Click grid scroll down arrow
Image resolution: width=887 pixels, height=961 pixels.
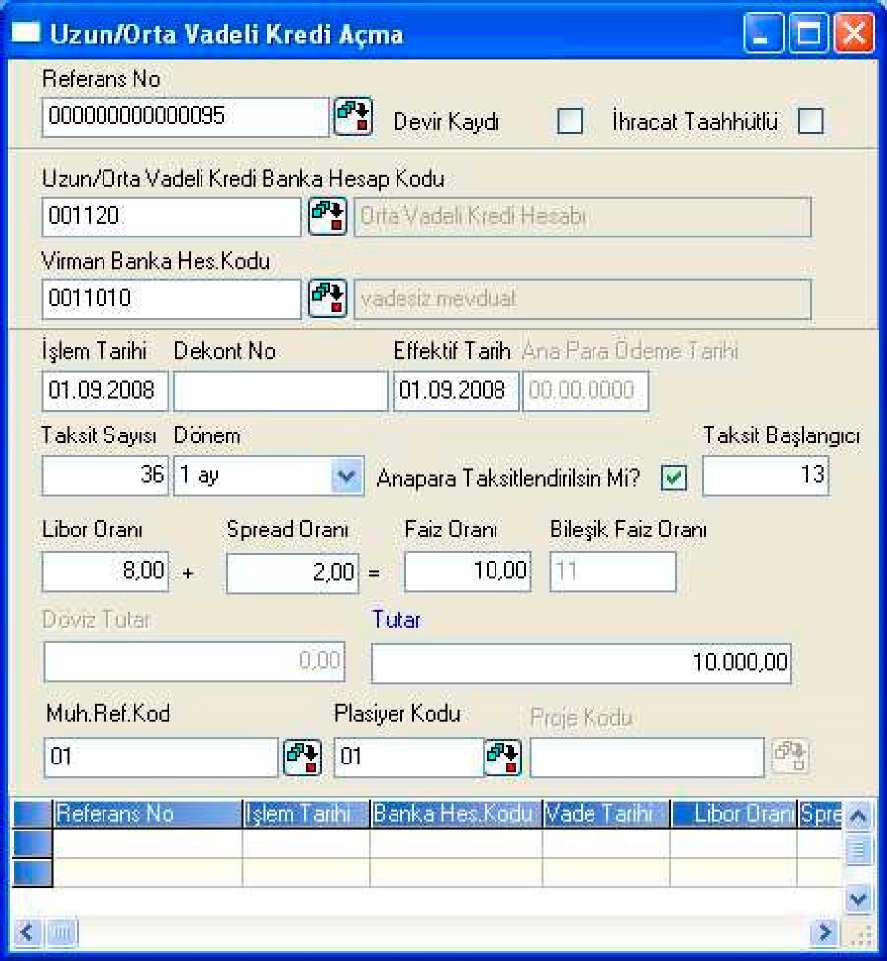[858, 899]
